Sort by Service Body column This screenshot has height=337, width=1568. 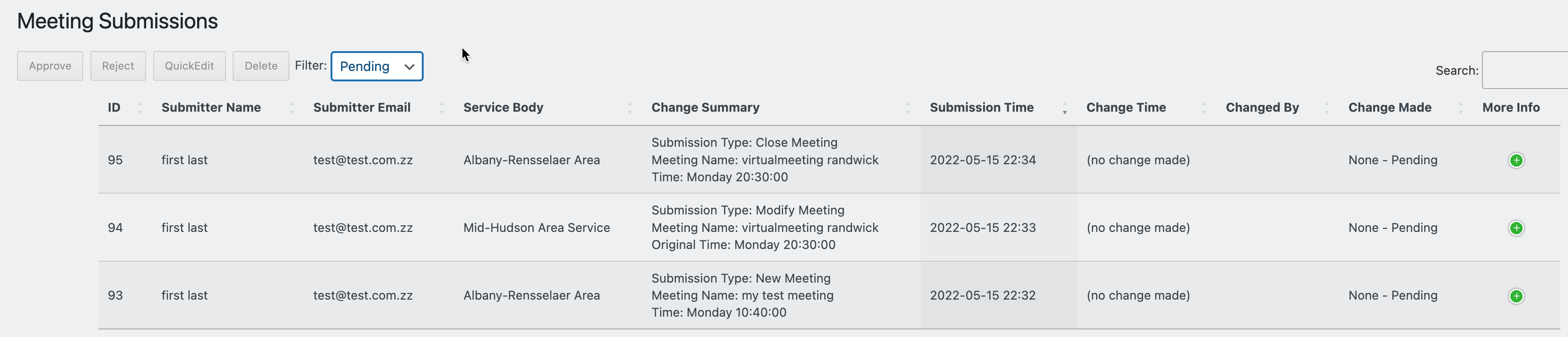click(x=631, y=107)
